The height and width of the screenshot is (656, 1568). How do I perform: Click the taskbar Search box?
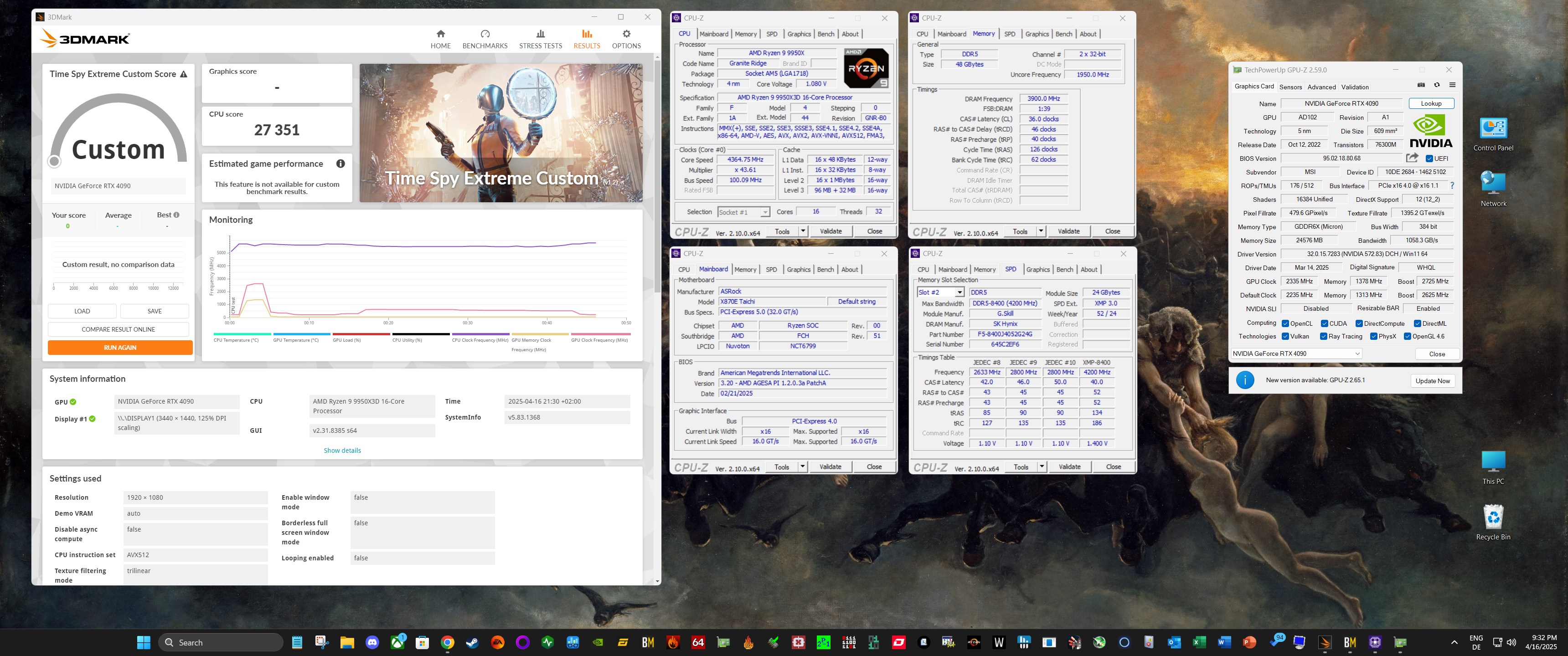221,642
